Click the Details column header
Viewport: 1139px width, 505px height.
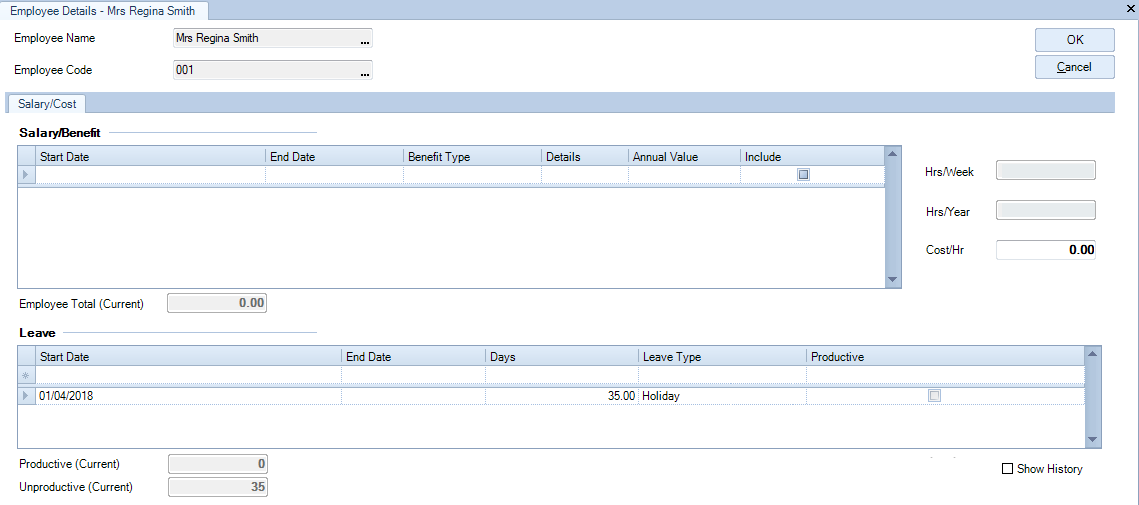click(585, 157)
